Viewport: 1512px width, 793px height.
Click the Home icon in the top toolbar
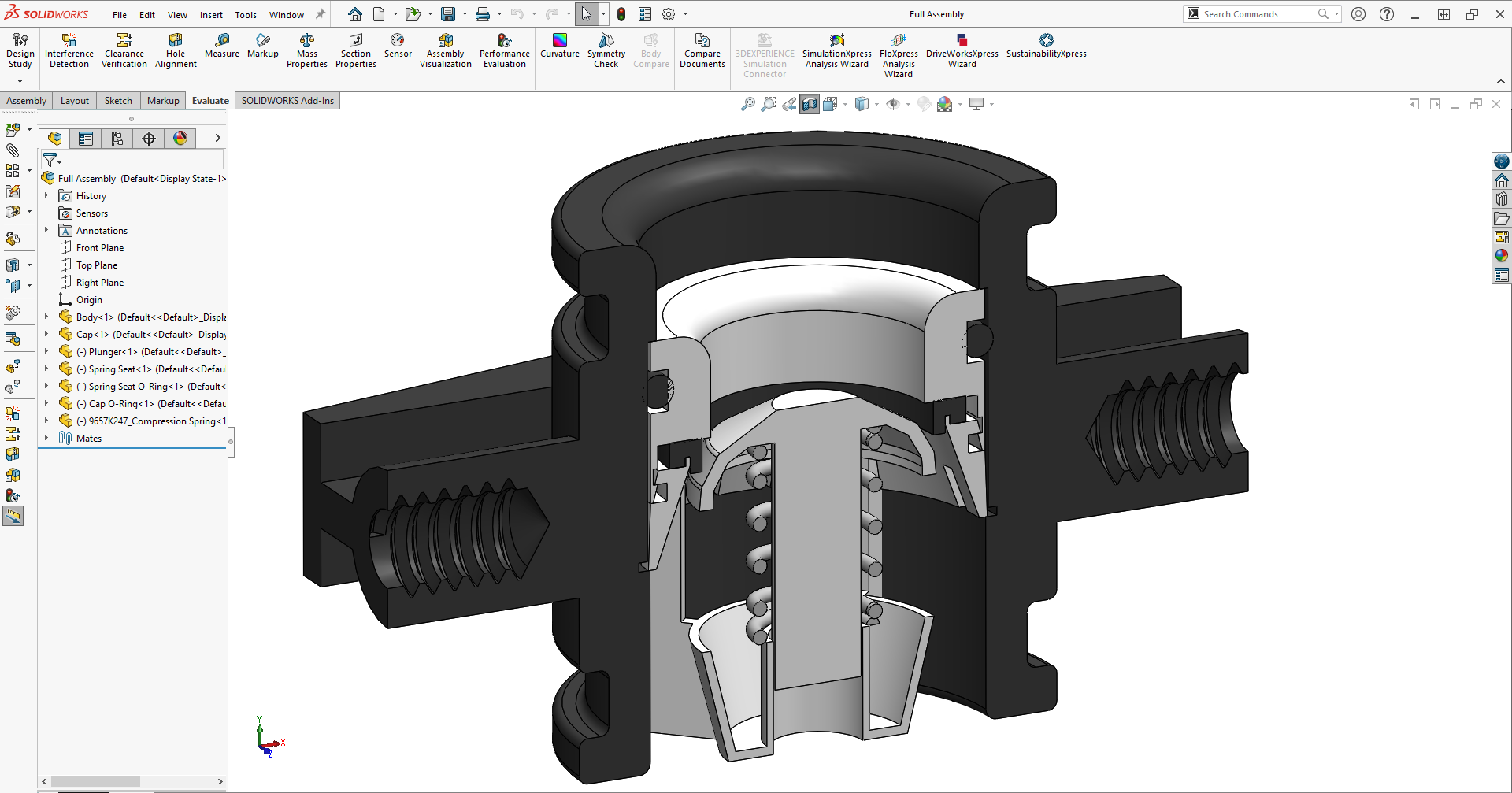[x=355, y=14]
